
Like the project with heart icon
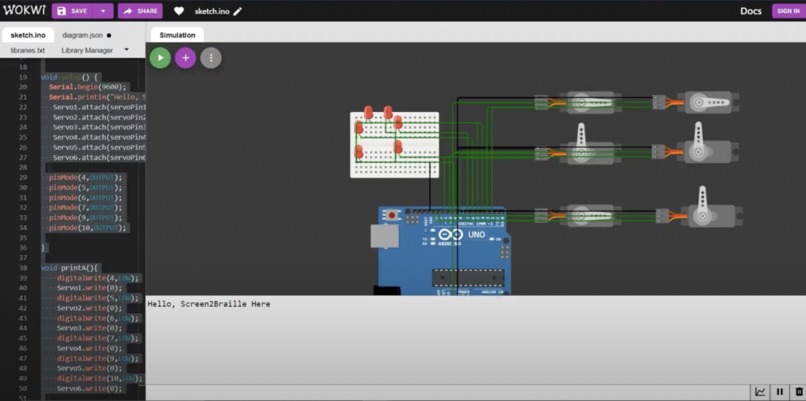click(x=178, y=11)
